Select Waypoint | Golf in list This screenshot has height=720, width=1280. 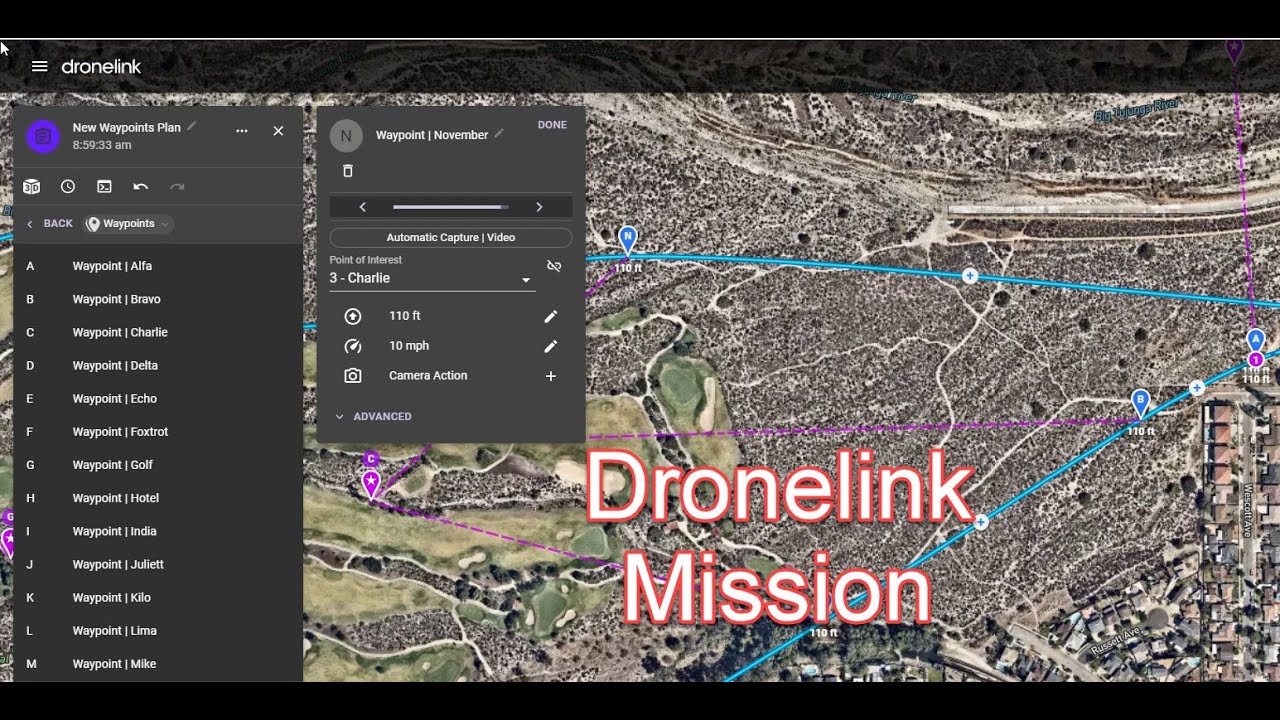[x=158, y=464]
